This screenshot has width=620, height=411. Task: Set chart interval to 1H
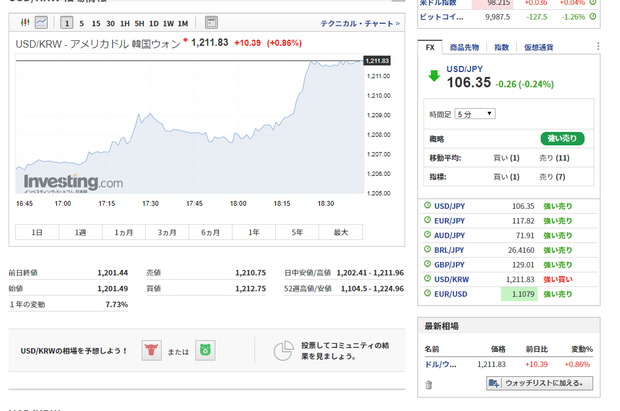click(125, 24)
